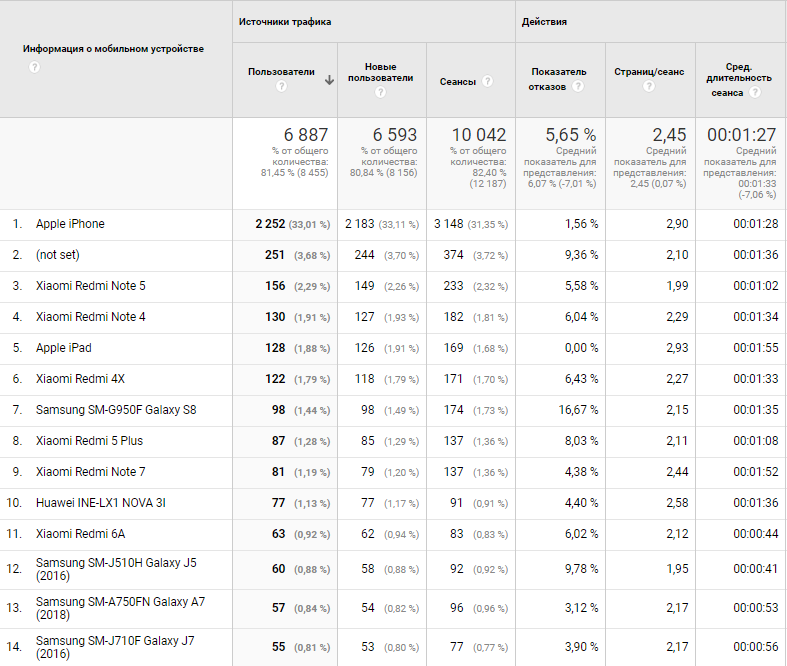Sort by Страниц/сеанс column header

(649, 72)
